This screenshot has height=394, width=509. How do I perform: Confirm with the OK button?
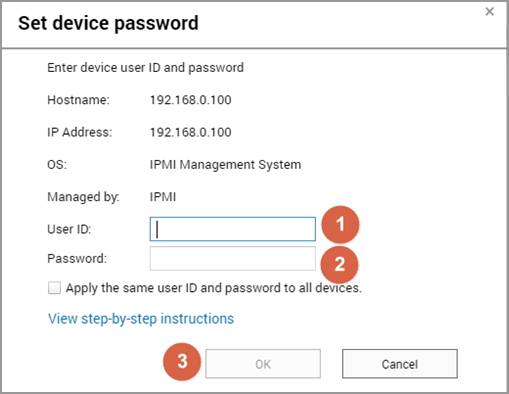(x=263, y=364)
